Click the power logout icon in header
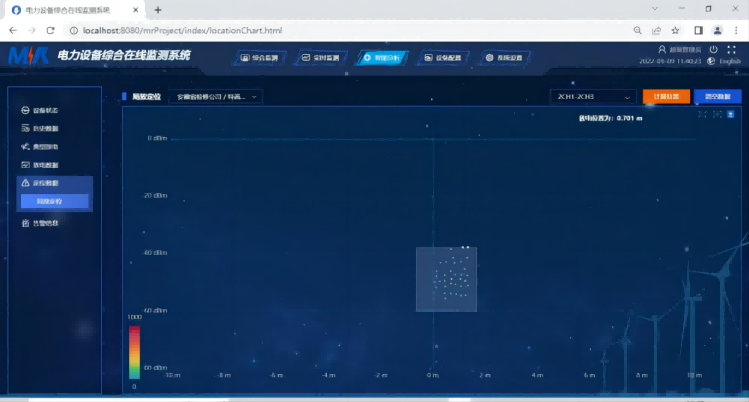 coord(713,49)
